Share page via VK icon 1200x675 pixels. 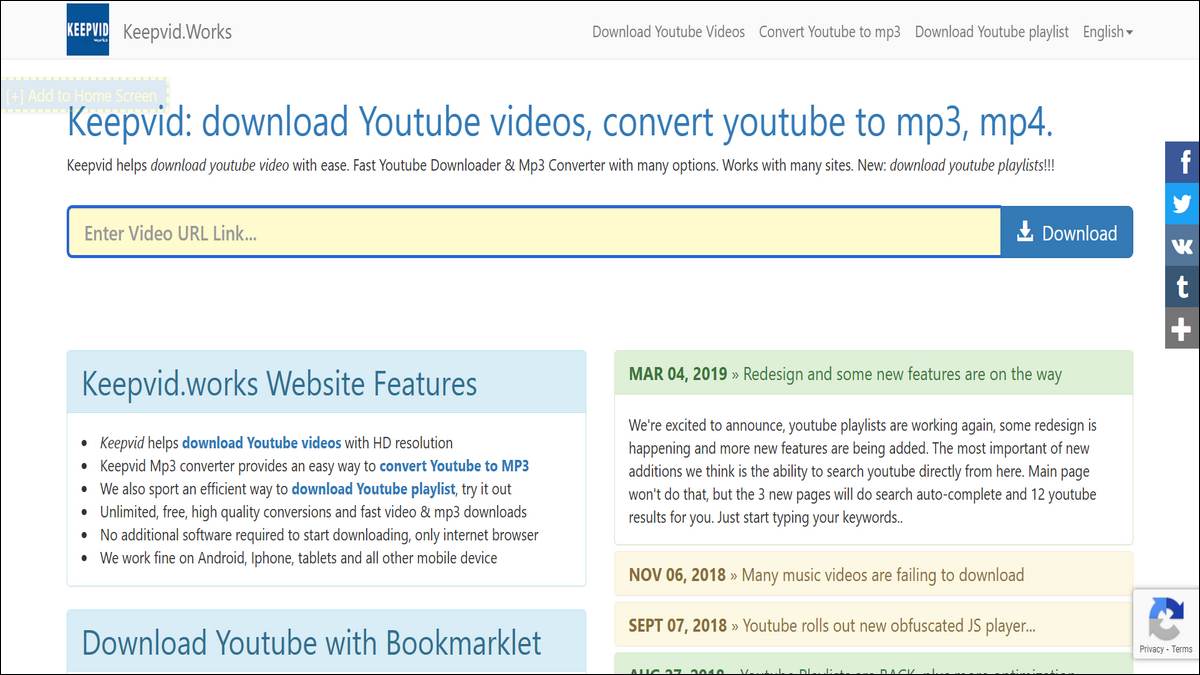point(1182,245)
